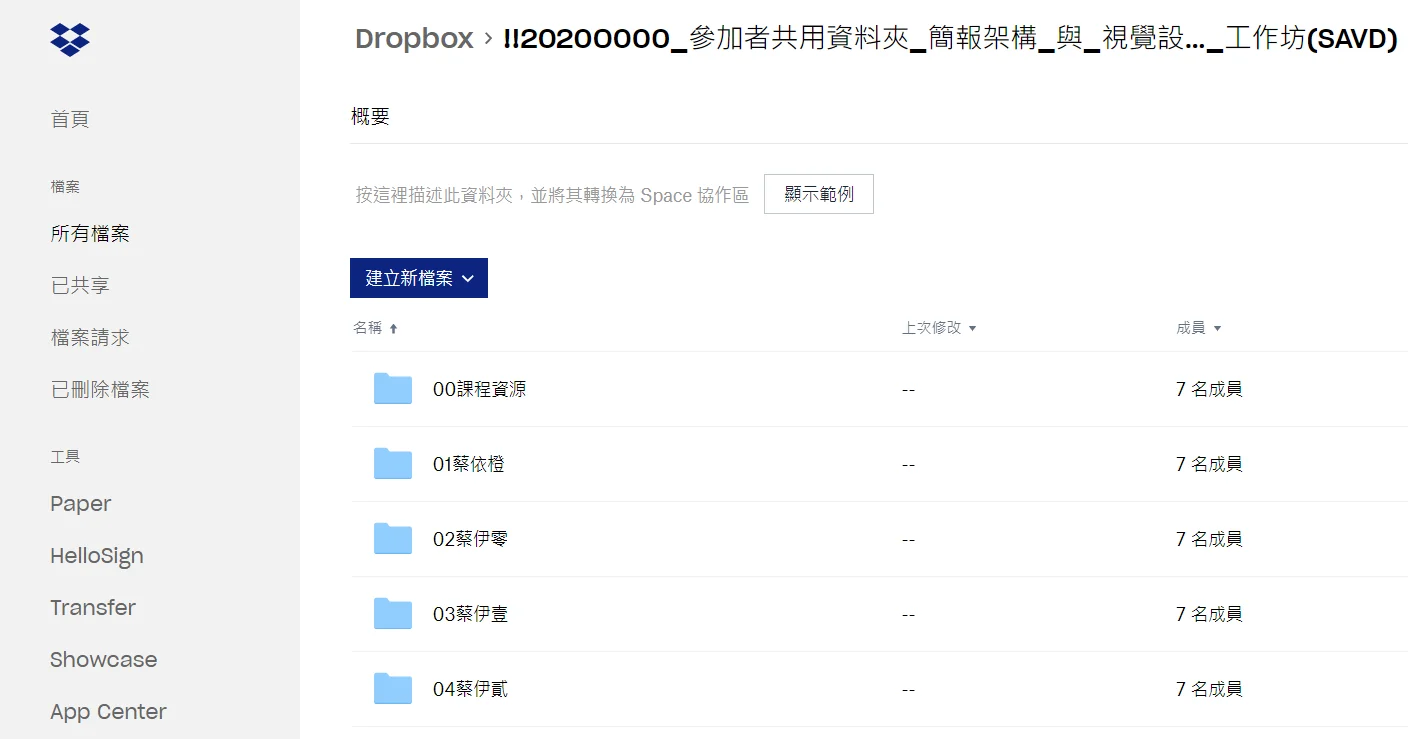Open the 04蔡伊貳 folder name
This screenshot has height=739, width=1408.
470,689
